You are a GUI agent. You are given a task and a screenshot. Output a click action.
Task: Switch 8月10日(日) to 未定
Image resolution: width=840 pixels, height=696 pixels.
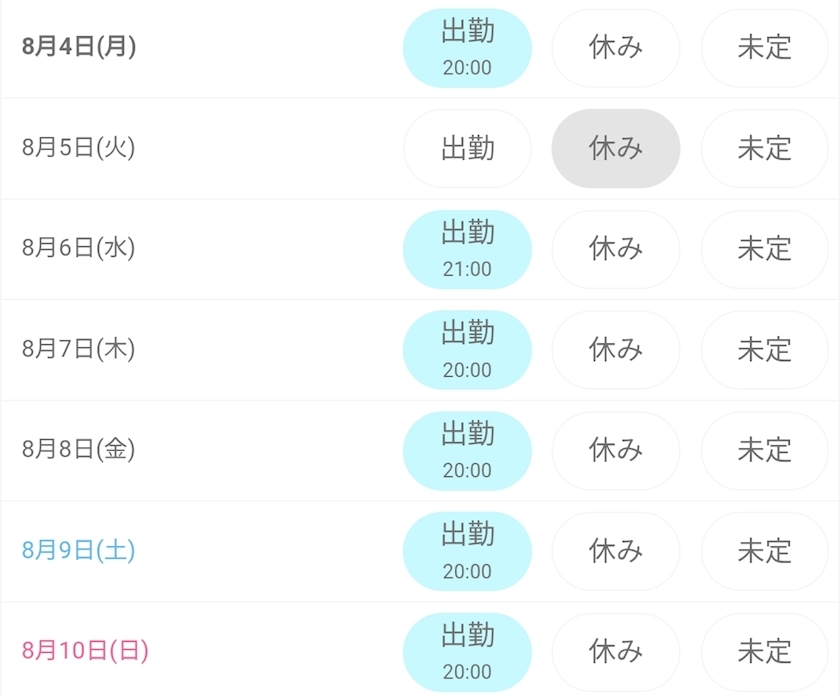pyautogui.click(x=764, y=652)
